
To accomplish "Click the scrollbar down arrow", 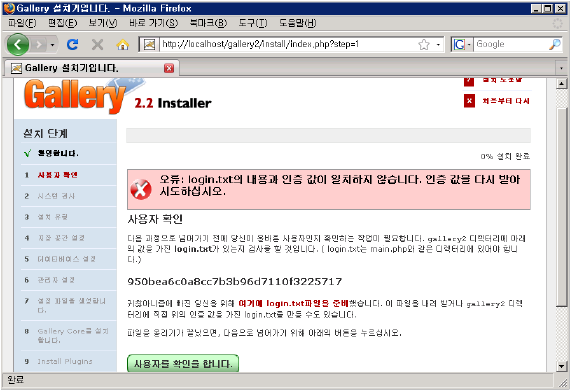I will 562,366.
